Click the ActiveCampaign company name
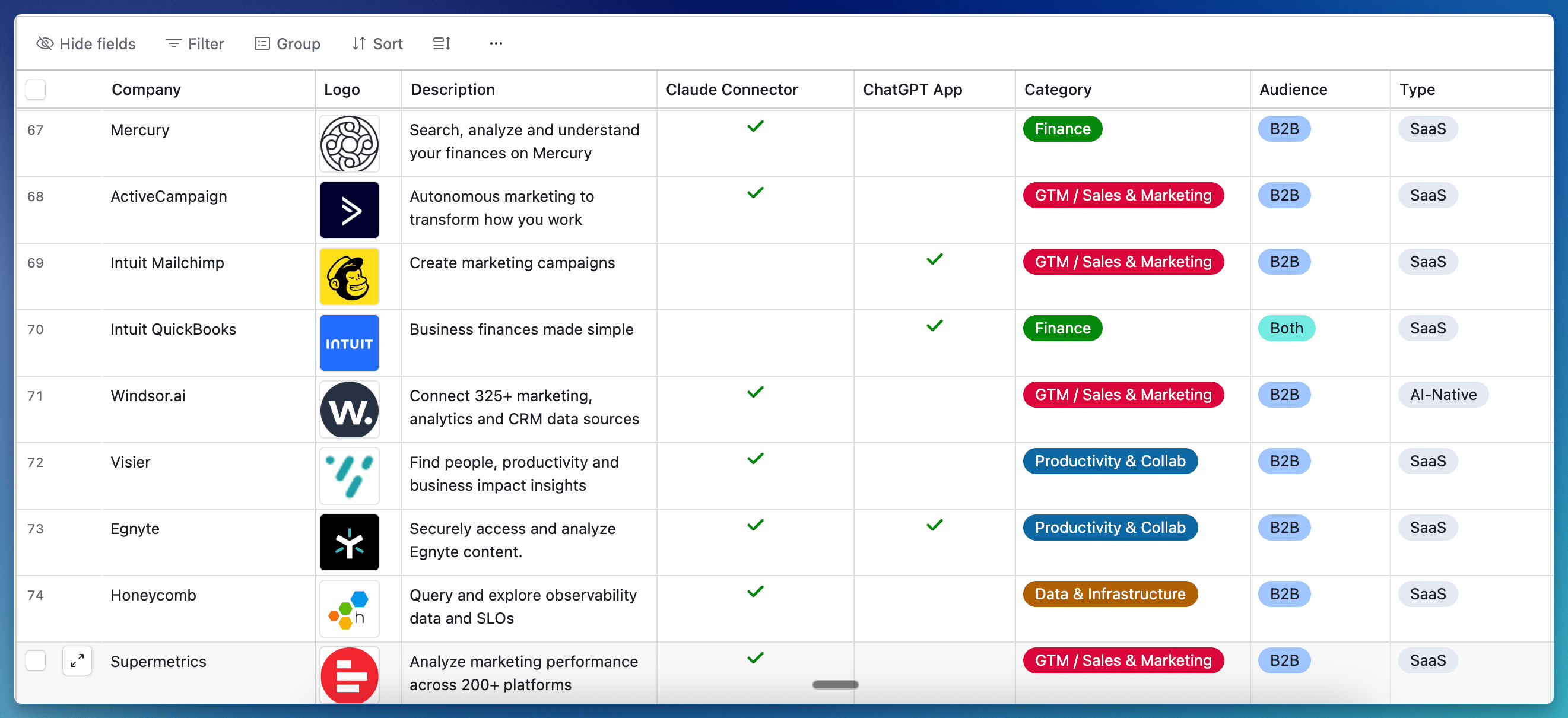The width and height of the screenshot is (1568, 718). 169,196
